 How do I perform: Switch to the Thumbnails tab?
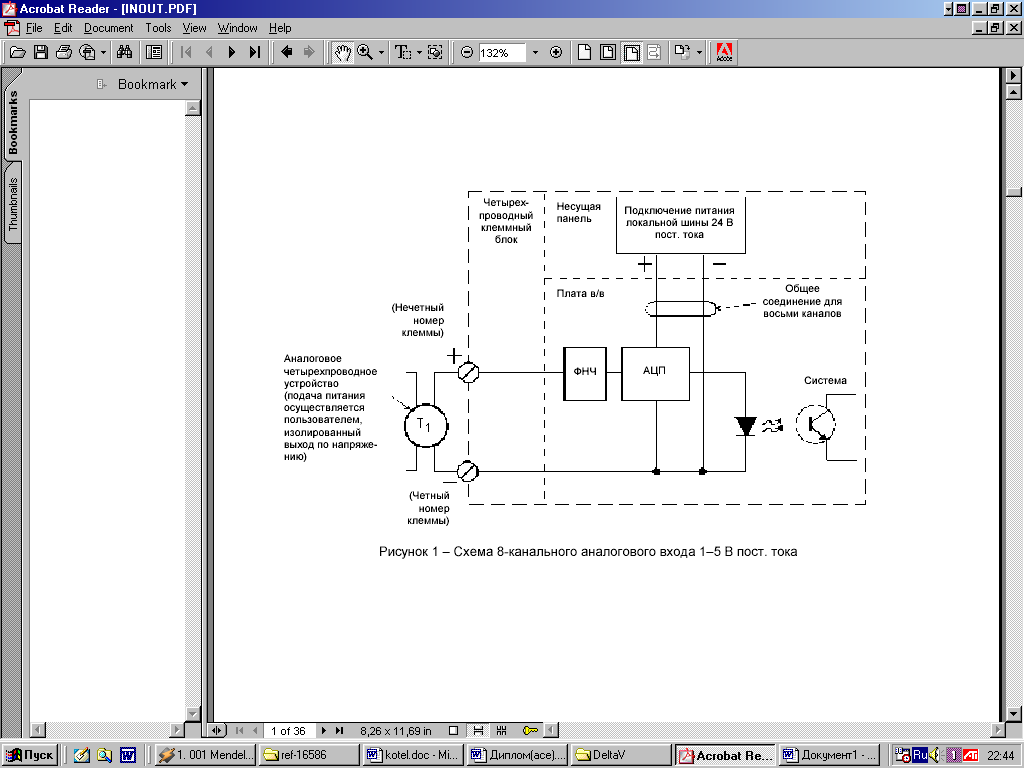[13, 205]
